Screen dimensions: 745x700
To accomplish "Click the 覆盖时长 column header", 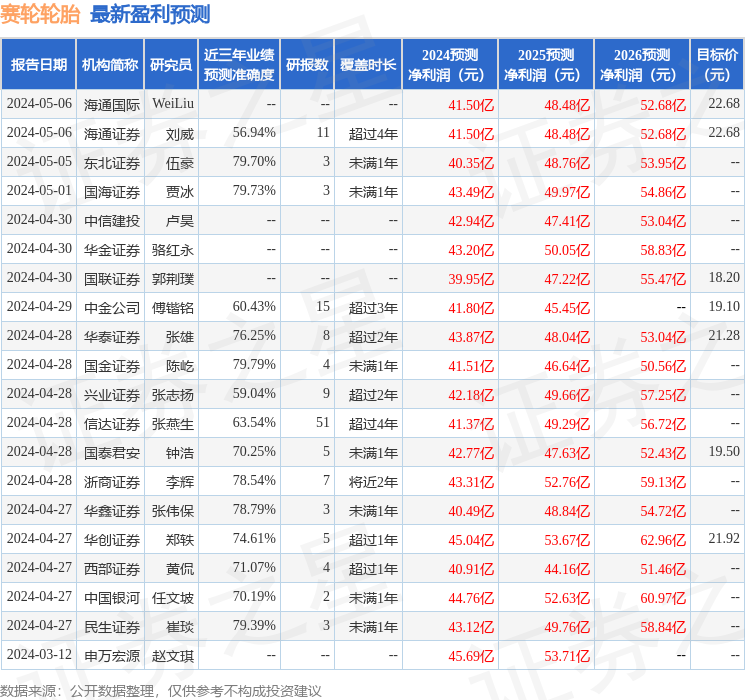I will click(x=368, y=65).
